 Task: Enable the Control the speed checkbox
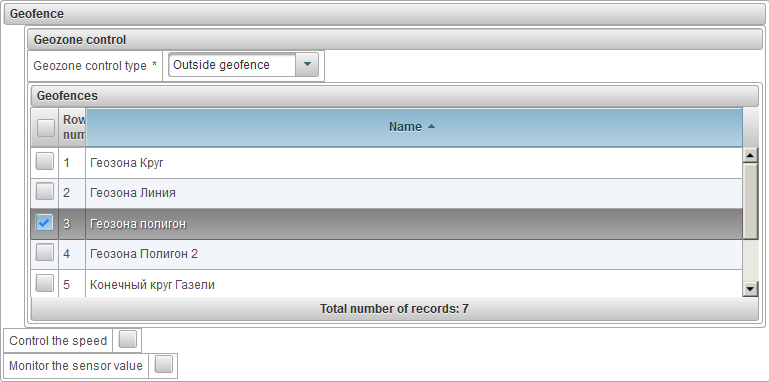point(128,340)
